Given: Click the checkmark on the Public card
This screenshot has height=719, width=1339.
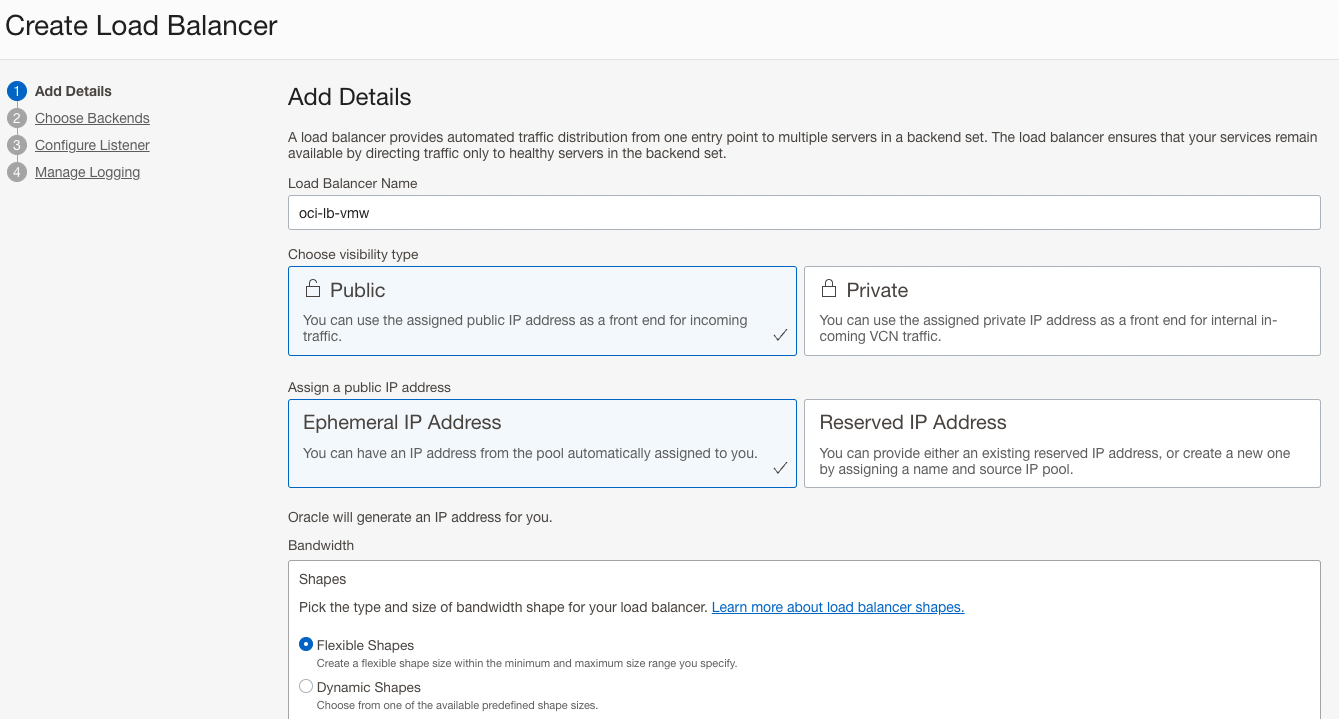Looking at the screenshot, I should [780, 336].
